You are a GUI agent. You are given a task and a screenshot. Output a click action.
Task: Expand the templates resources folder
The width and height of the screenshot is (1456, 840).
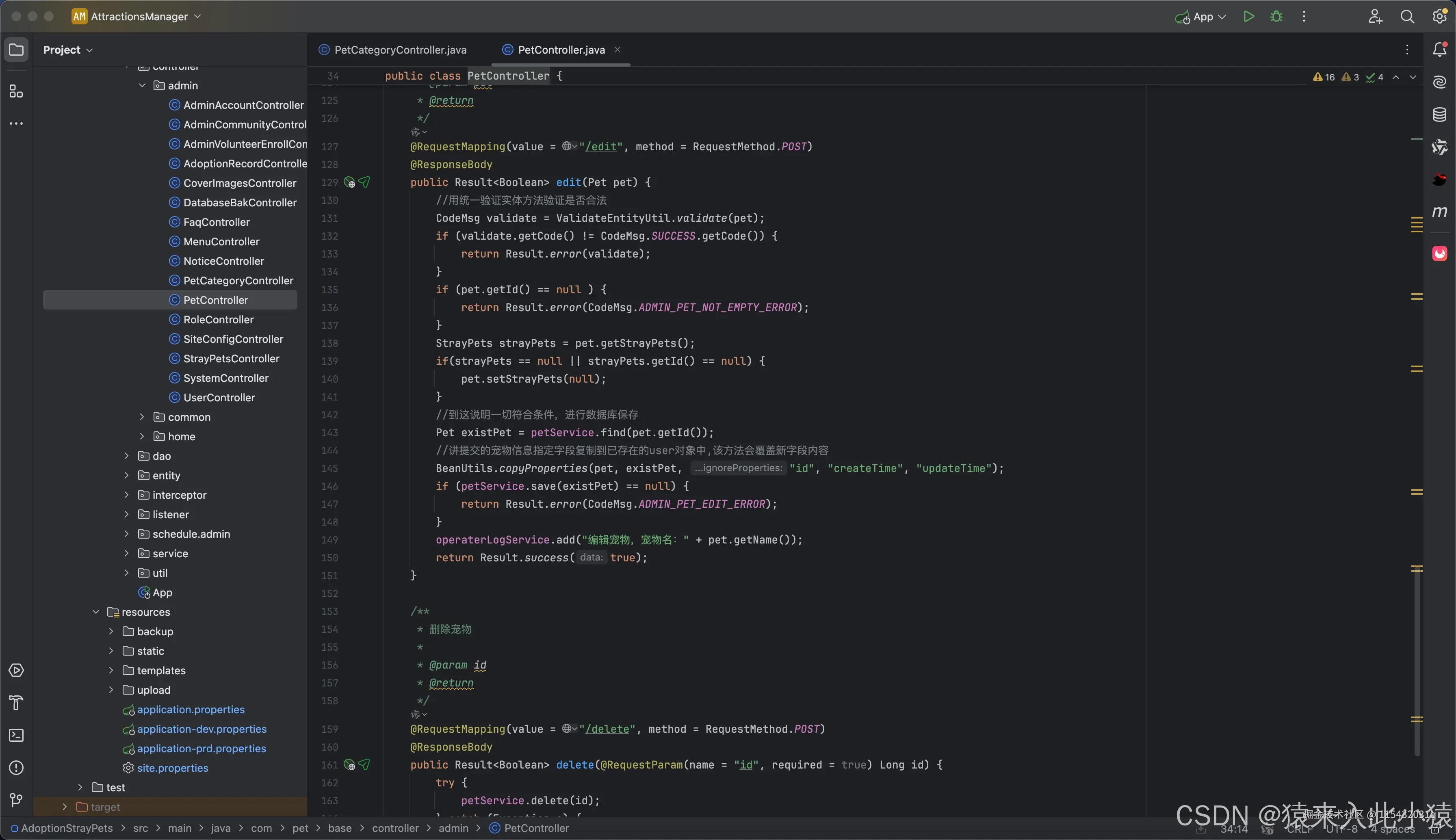click(x=111, y=670)
